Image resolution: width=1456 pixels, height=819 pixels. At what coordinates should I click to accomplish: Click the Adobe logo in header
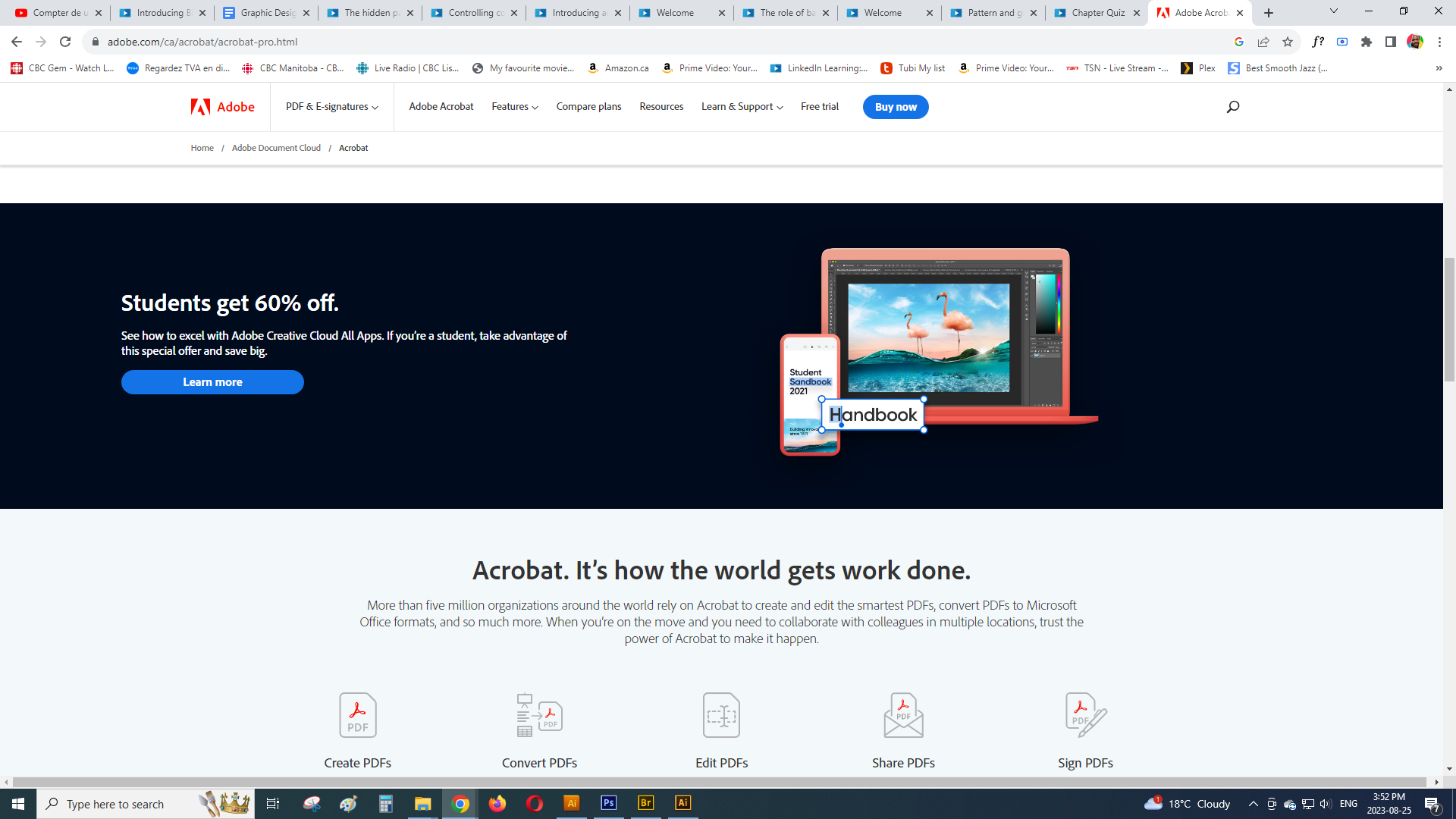[223, 107]
